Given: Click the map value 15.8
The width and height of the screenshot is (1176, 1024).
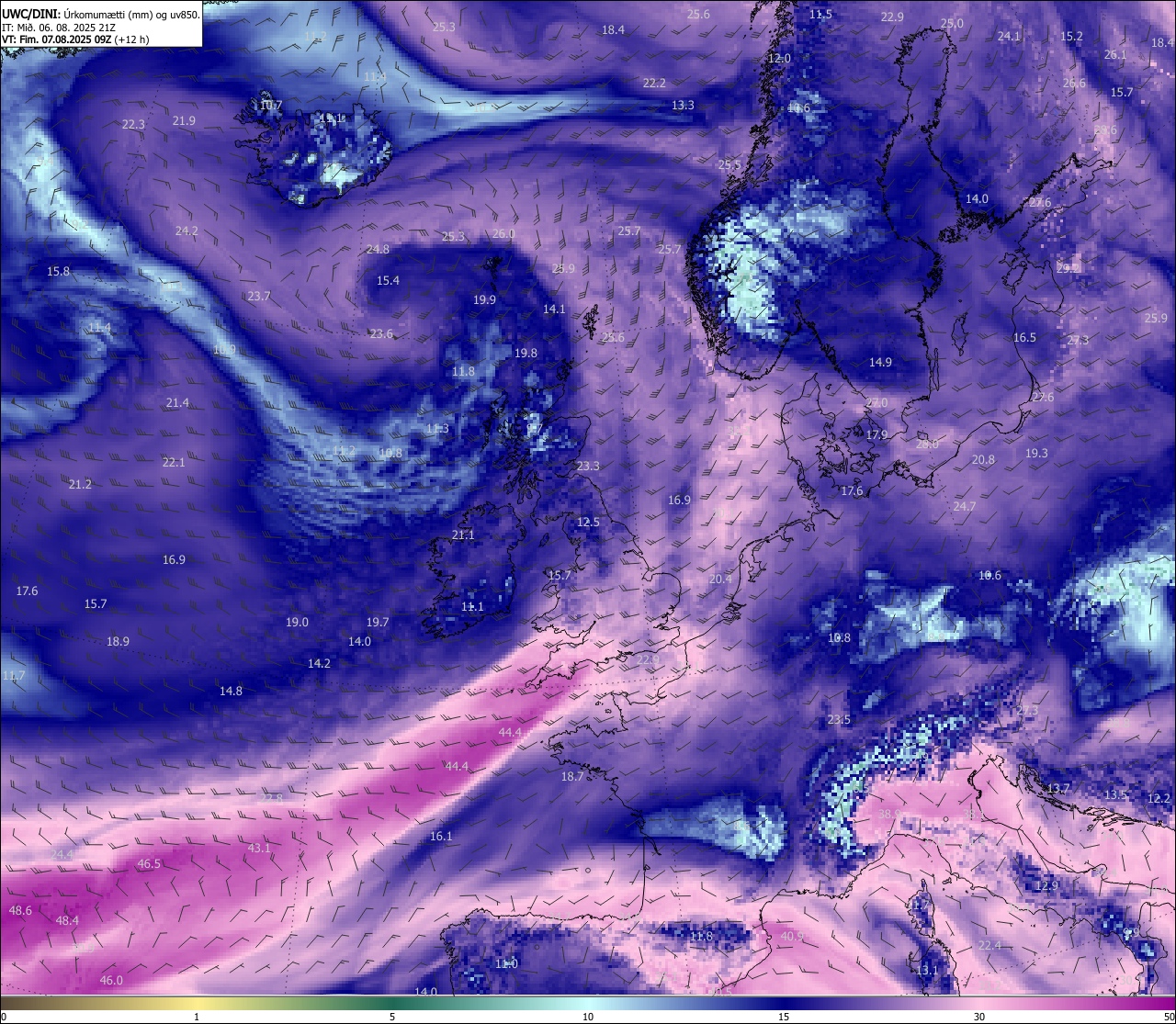Looking at the screenshot, I should 58,271.
